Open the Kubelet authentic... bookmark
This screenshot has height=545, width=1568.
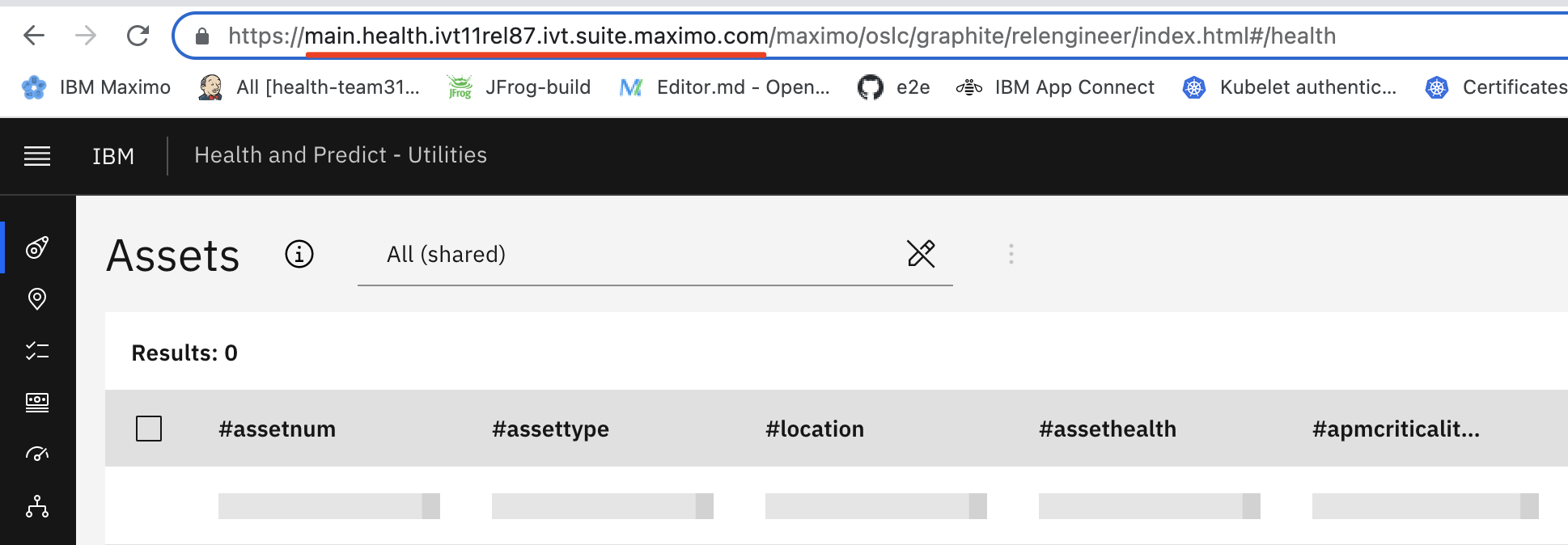click(1290, 87)
